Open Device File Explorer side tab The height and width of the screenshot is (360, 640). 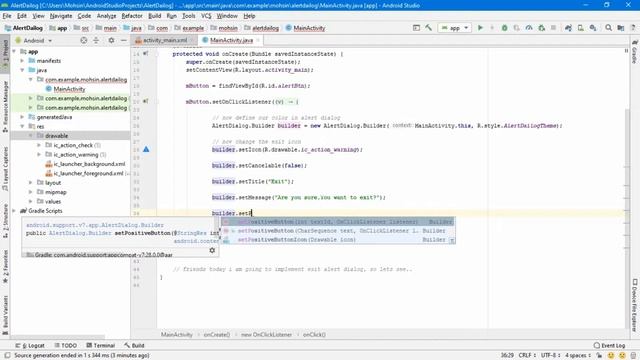coord(635,304)
